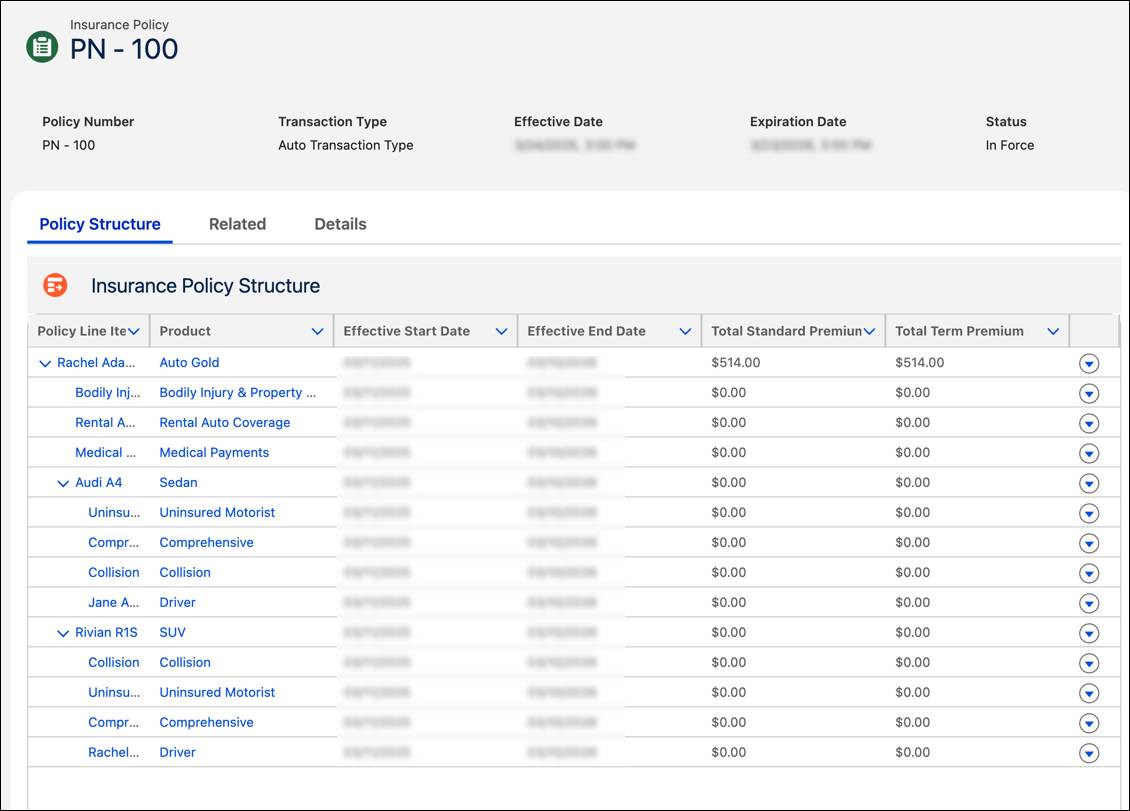1130x811 pixels.
Task: Open row actions for Medical Payments row
Action: pyautogui.click(x=1089, y=453)
